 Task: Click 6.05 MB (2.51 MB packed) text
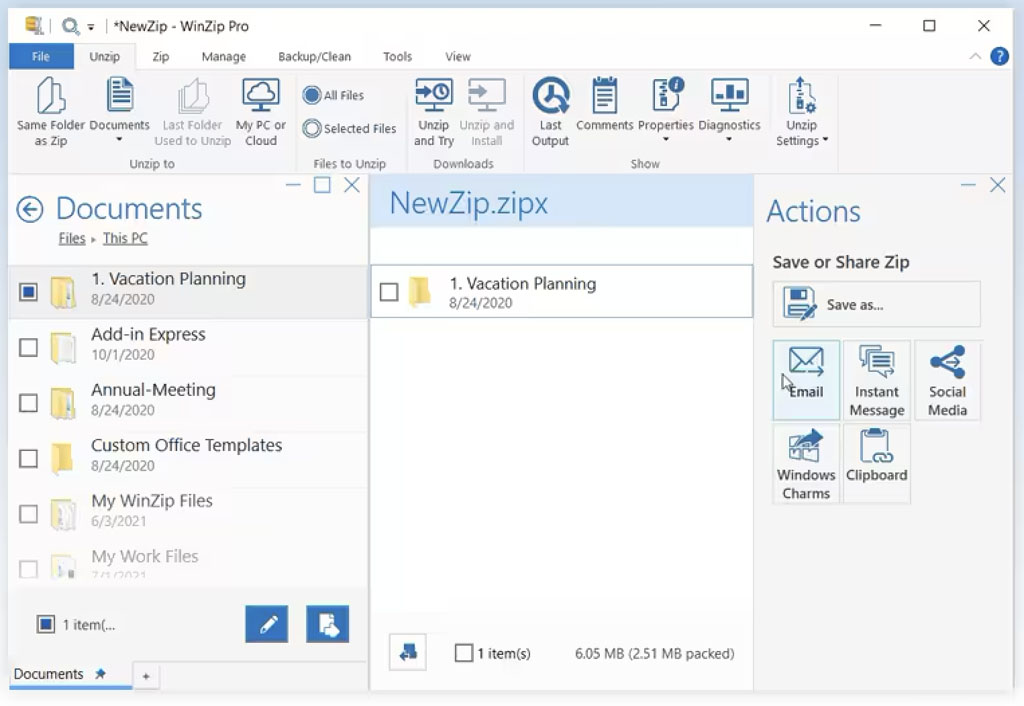(654, 653)
